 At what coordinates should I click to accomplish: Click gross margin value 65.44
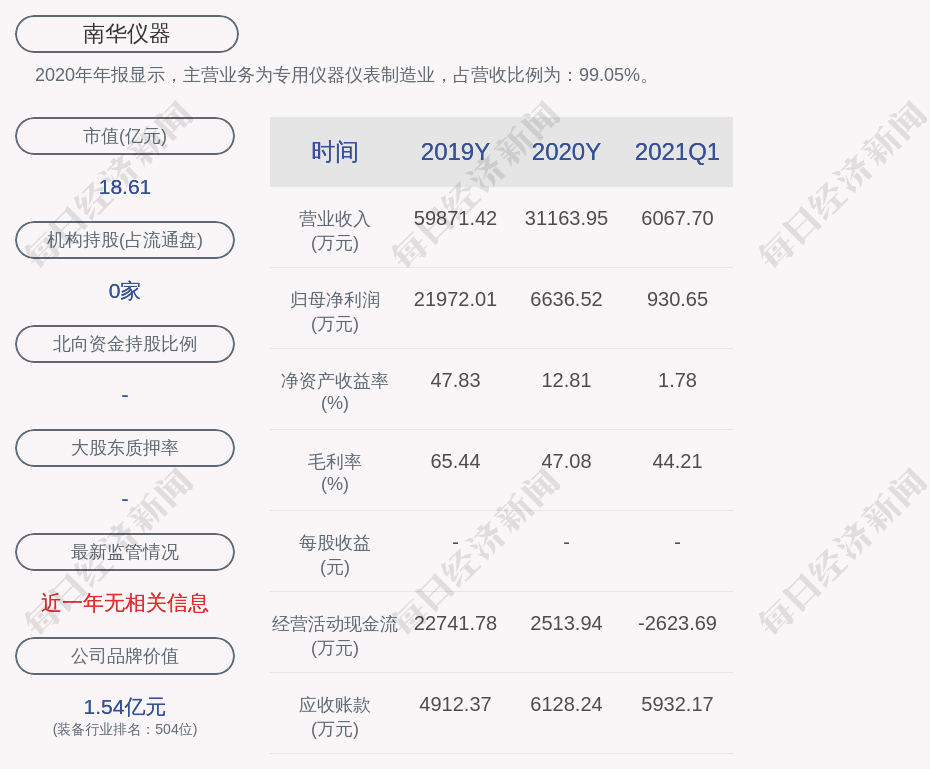pyautogui.click(x=455, y=461)
